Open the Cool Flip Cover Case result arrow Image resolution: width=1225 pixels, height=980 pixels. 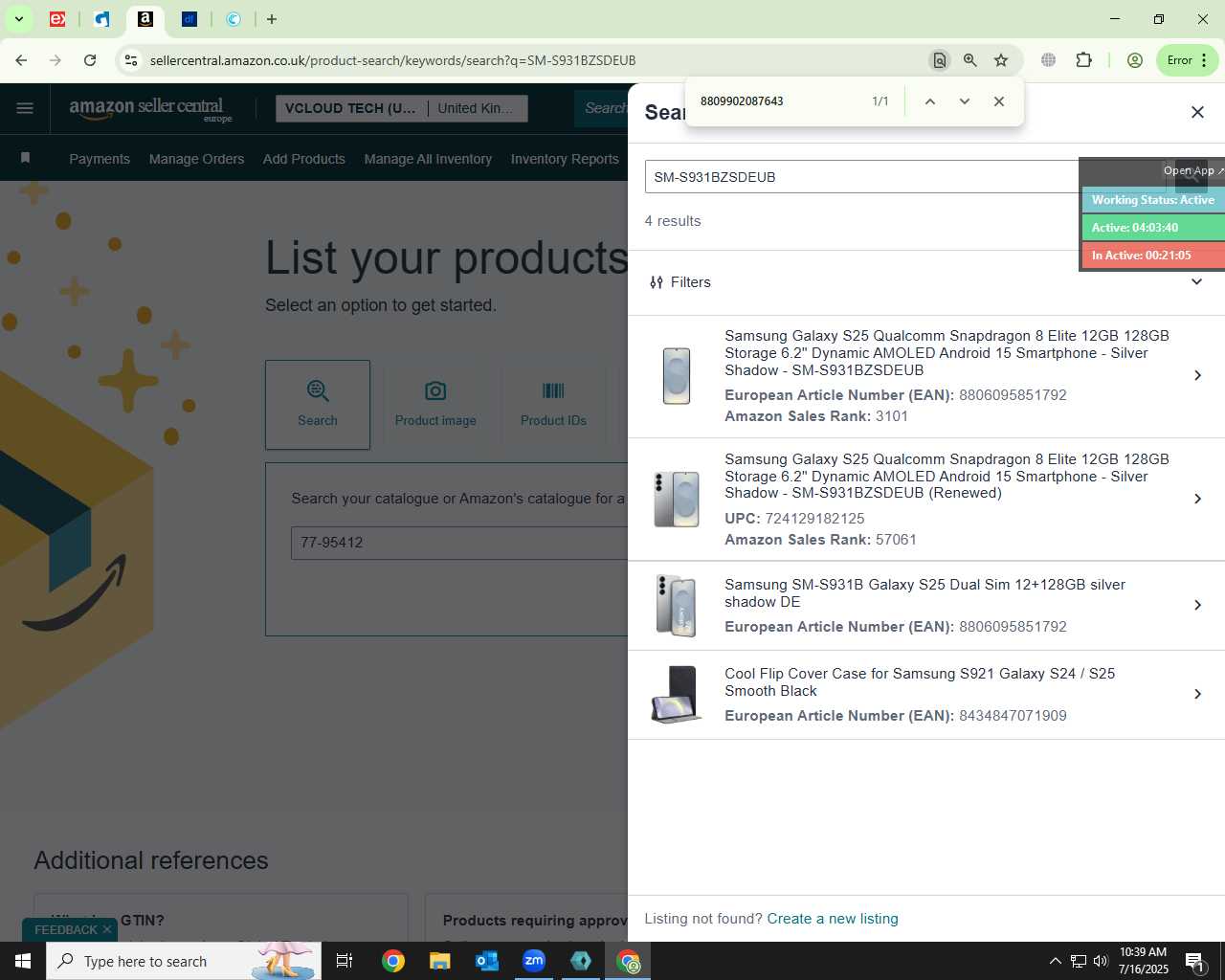(x=1197, y=694)
